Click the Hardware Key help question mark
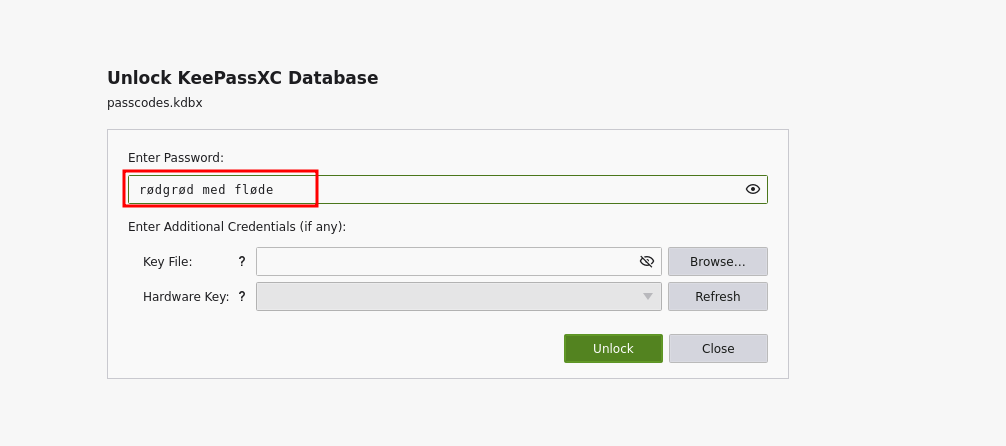1006x446 pixels. coord(242,297)
